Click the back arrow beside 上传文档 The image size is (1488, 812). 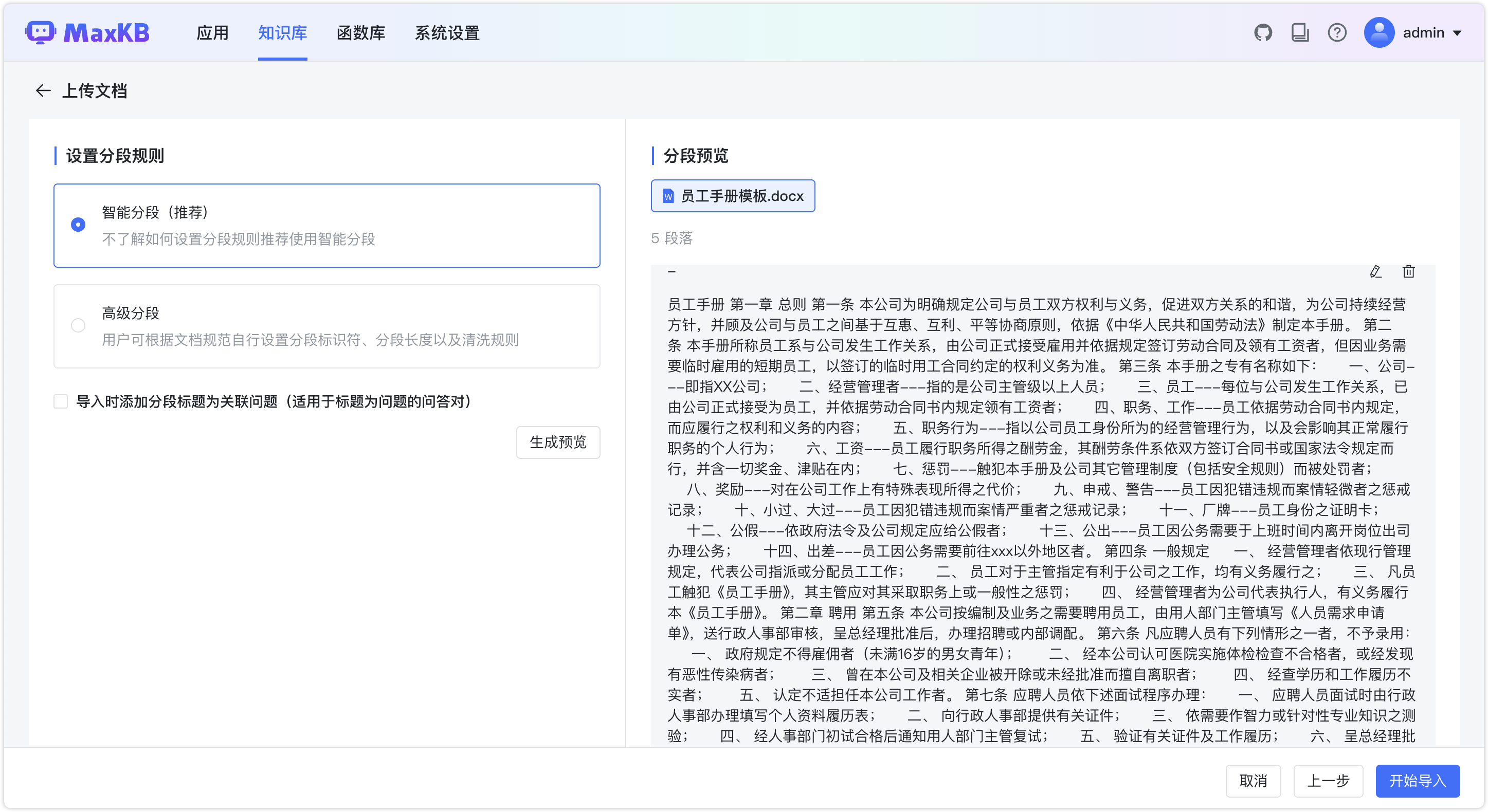43,90
